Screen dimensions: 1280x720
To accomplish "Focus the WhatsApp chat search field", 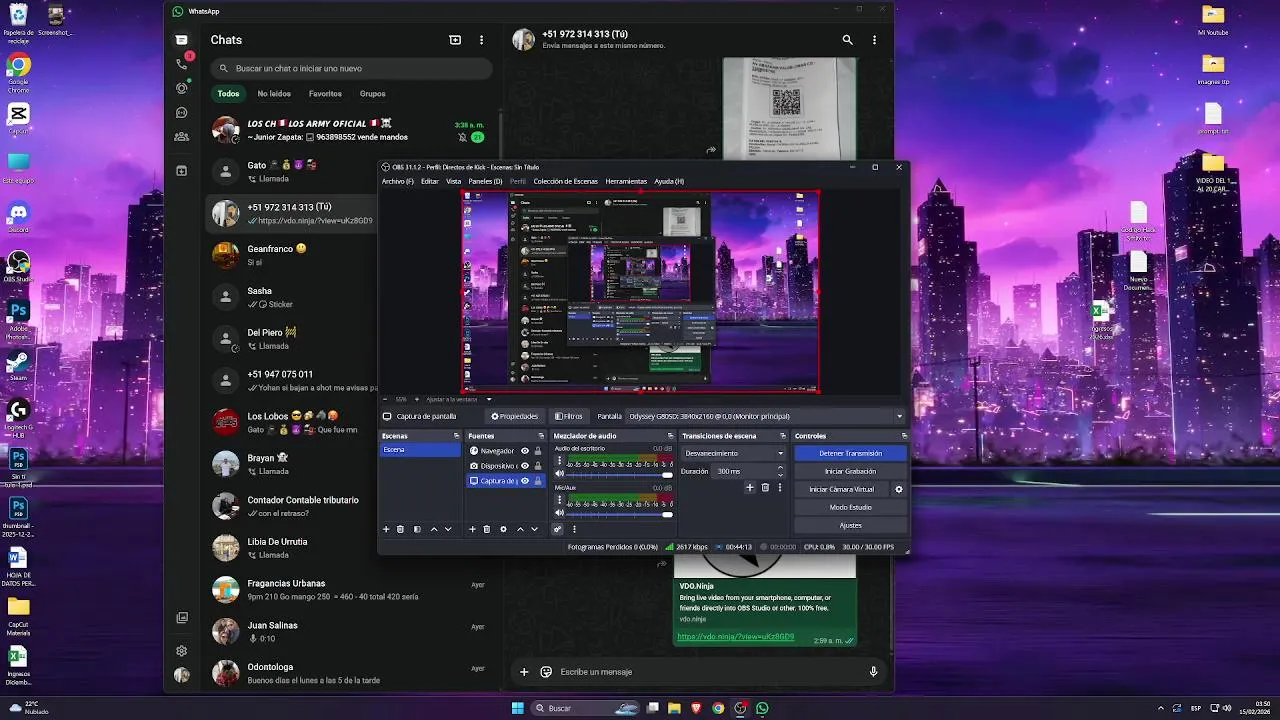I will pos(351,68).
